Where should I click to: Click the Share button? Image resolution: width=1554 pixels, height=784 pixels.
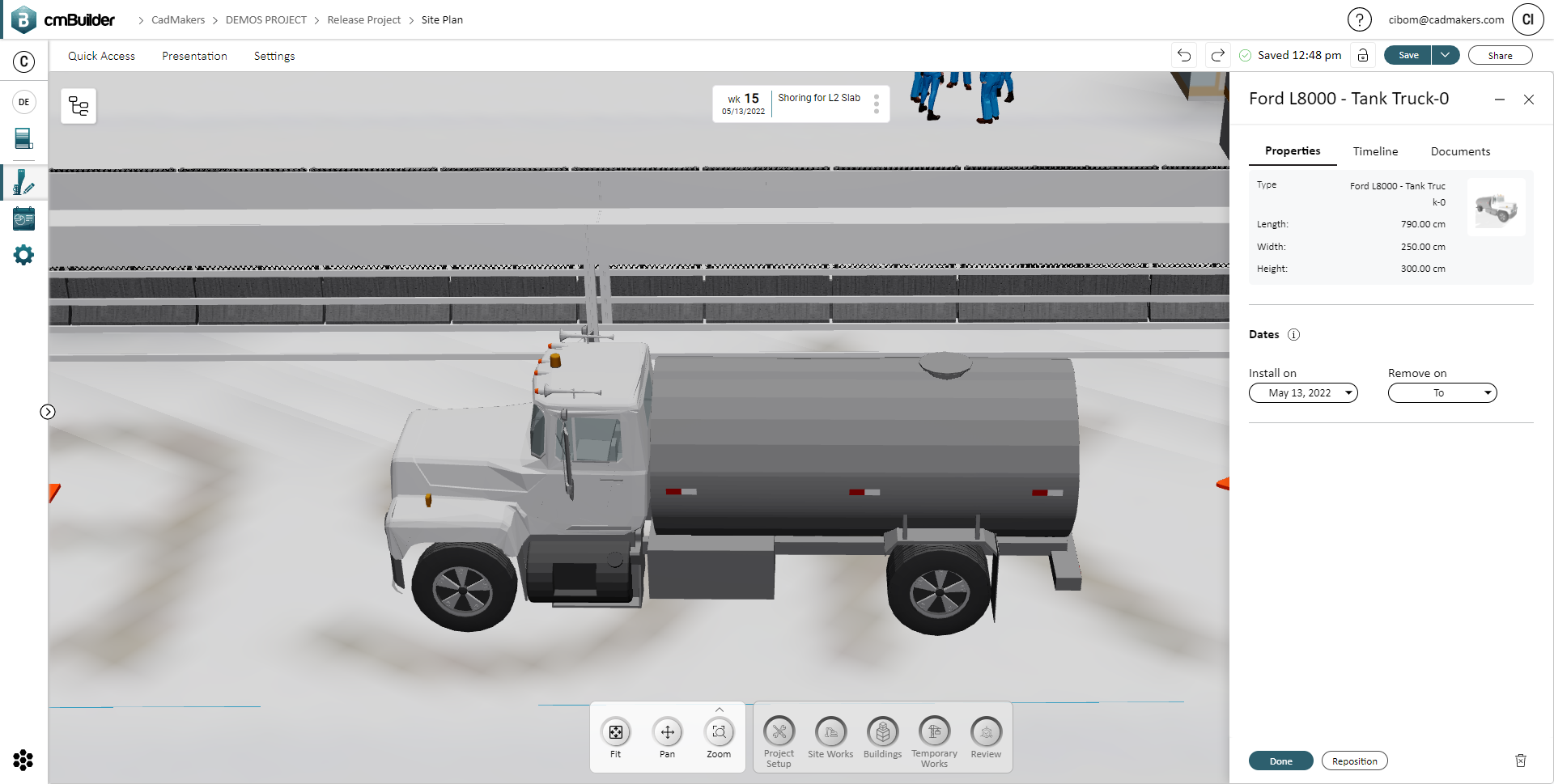click(x=1500, y=55)
